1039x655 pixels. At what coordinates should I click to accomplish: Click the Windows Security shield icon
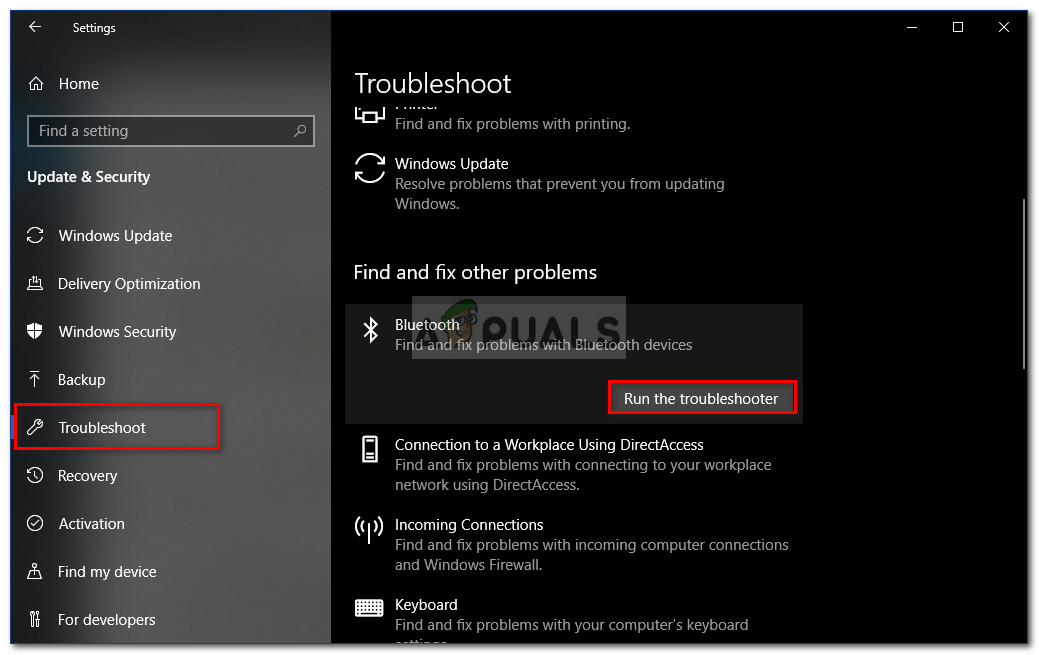point(35,331)
